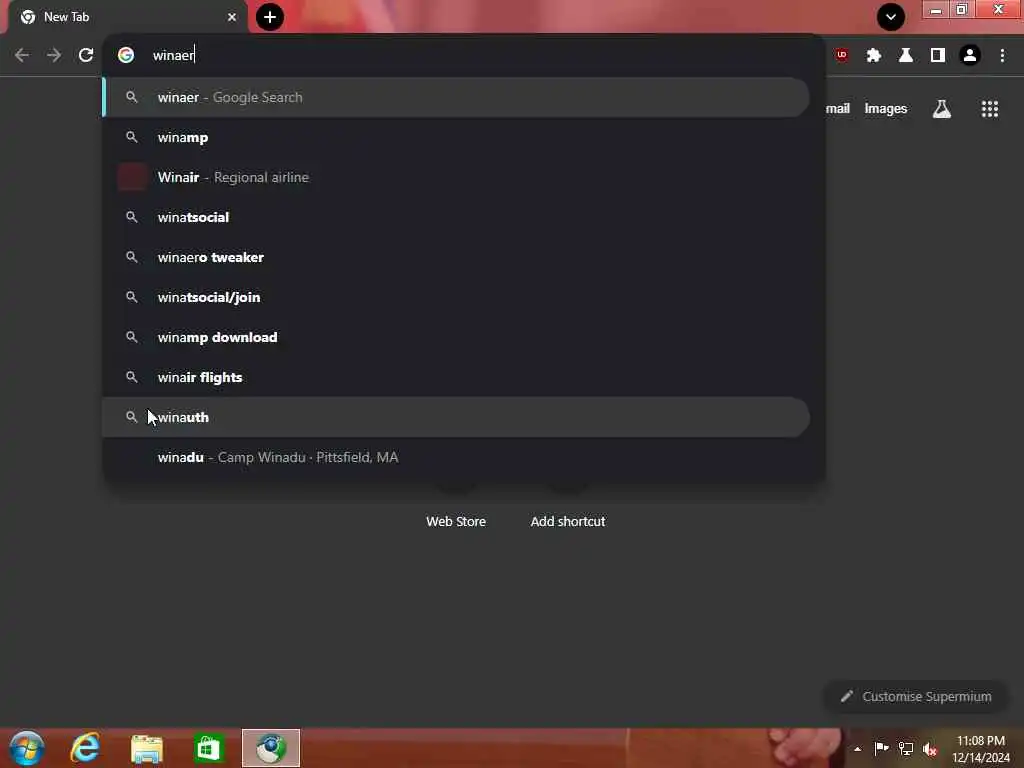1024x768 pixels.
Task: Select the 'winadu - Camp Winadu' suggestion
Action: click(x=456, y=457)
